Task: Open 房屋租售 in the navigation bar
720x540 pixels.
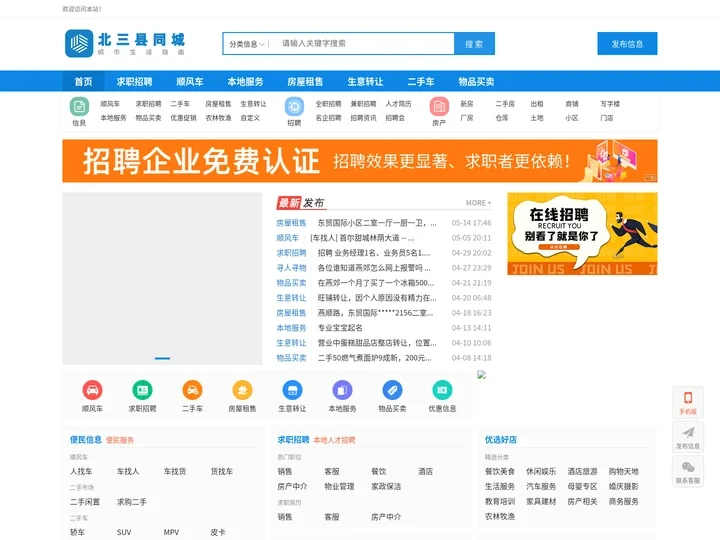Action: click(x=305, y=82)
